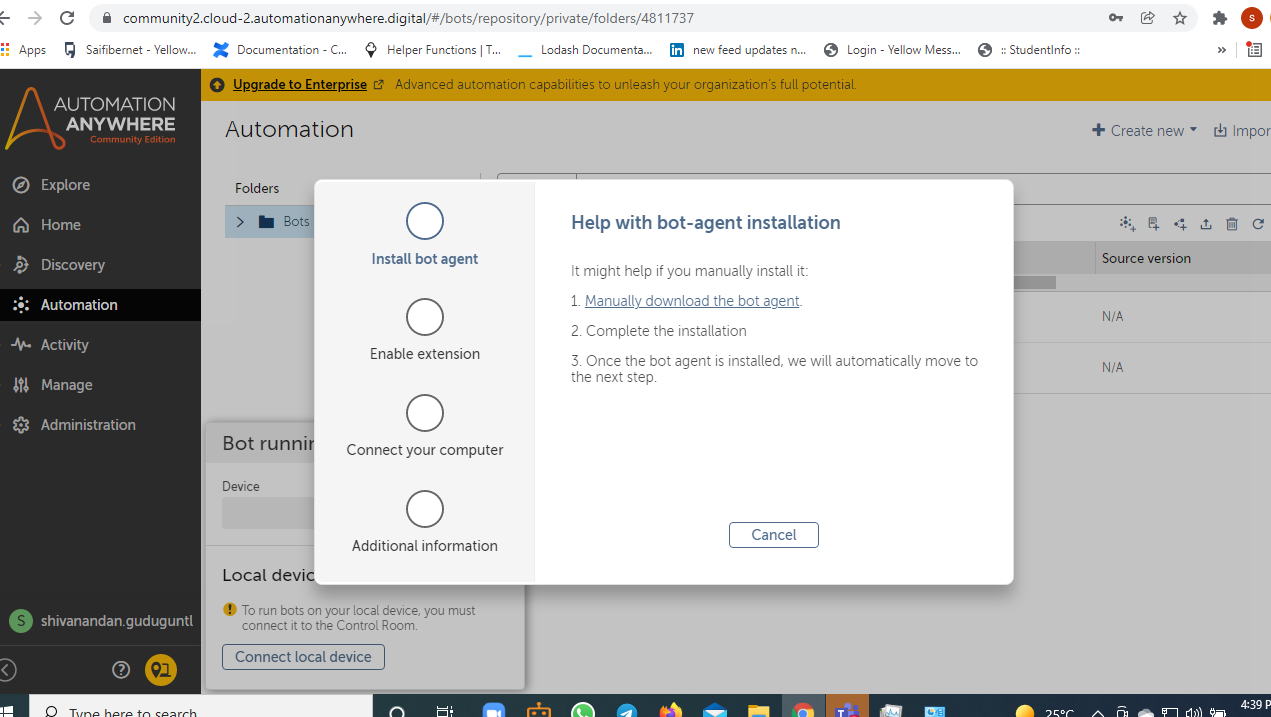This screenshot has width=1271, height=717.
Task: Open the Create new dropdown
Action: [1144, 131]
